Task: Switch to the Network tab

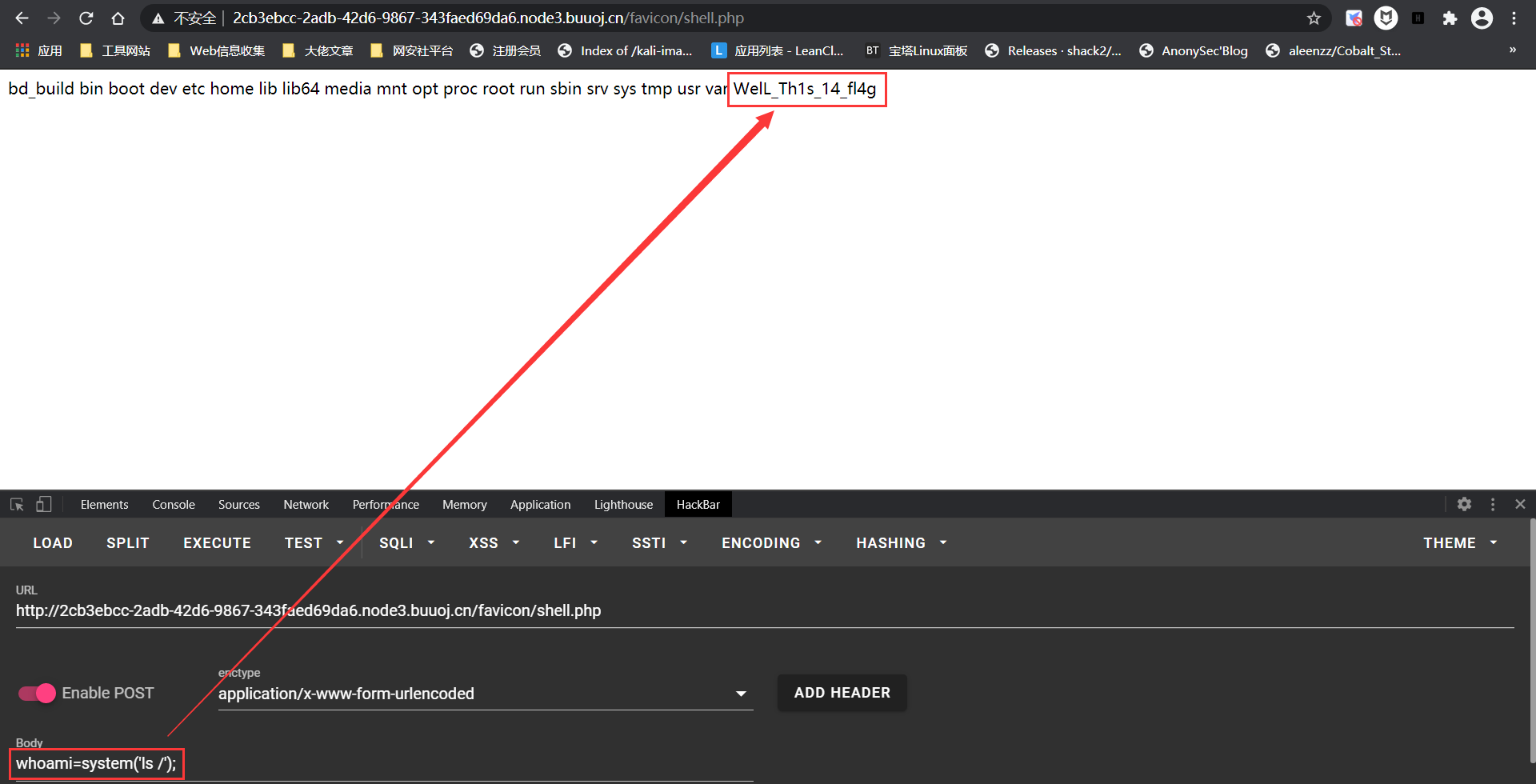Action: click(x=306, y=504)
